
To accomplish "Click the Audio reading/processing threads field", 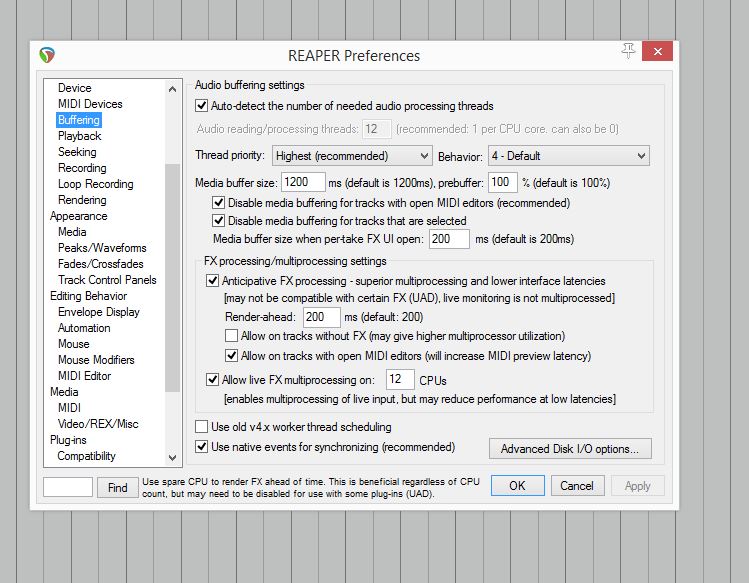I will tap(377, 129).
